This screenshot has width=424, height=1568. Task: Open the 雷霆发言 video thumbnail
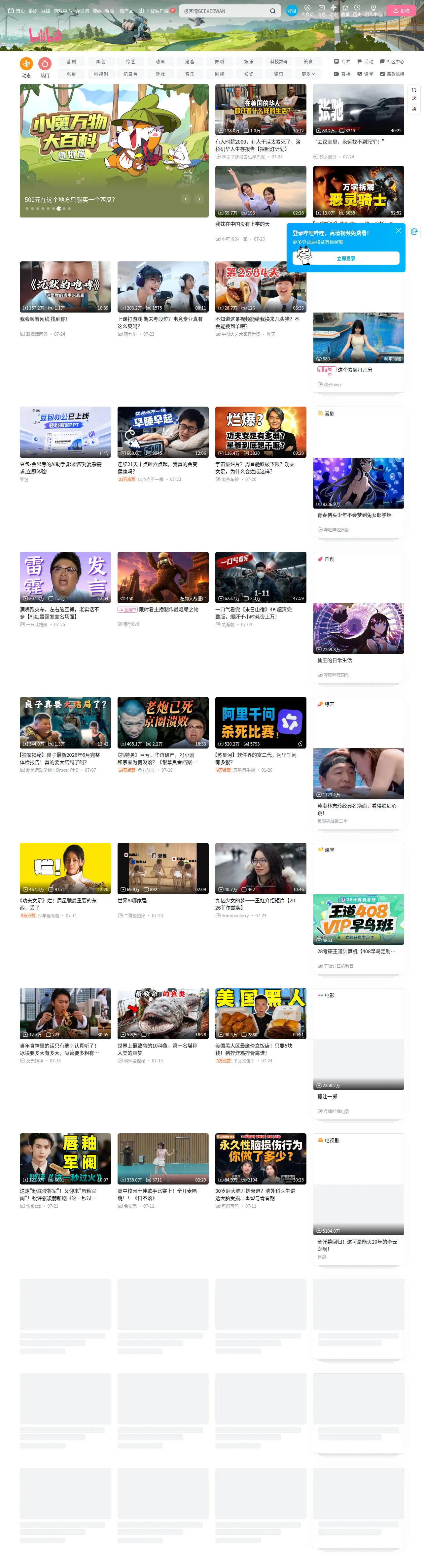pyautogui.click(x=65, y=577)
